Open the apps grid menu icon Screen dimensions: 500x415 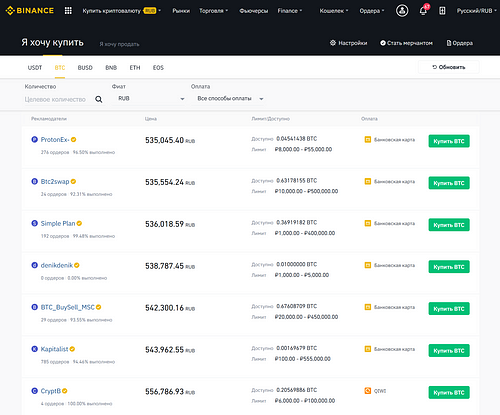point(68,11)
